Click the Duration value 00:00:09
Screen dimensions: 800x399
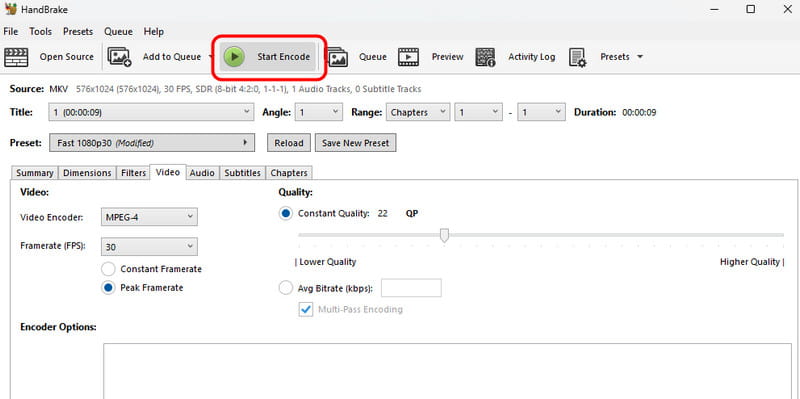tap(639, 112)
